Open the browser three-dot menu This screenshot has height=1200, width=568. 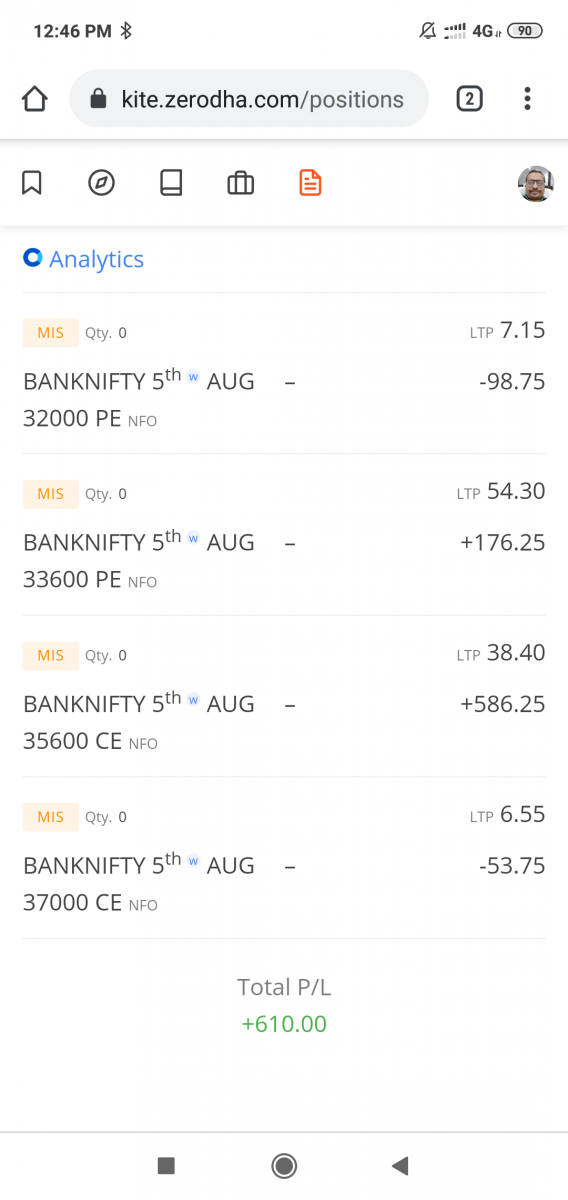tap(527, 98)
